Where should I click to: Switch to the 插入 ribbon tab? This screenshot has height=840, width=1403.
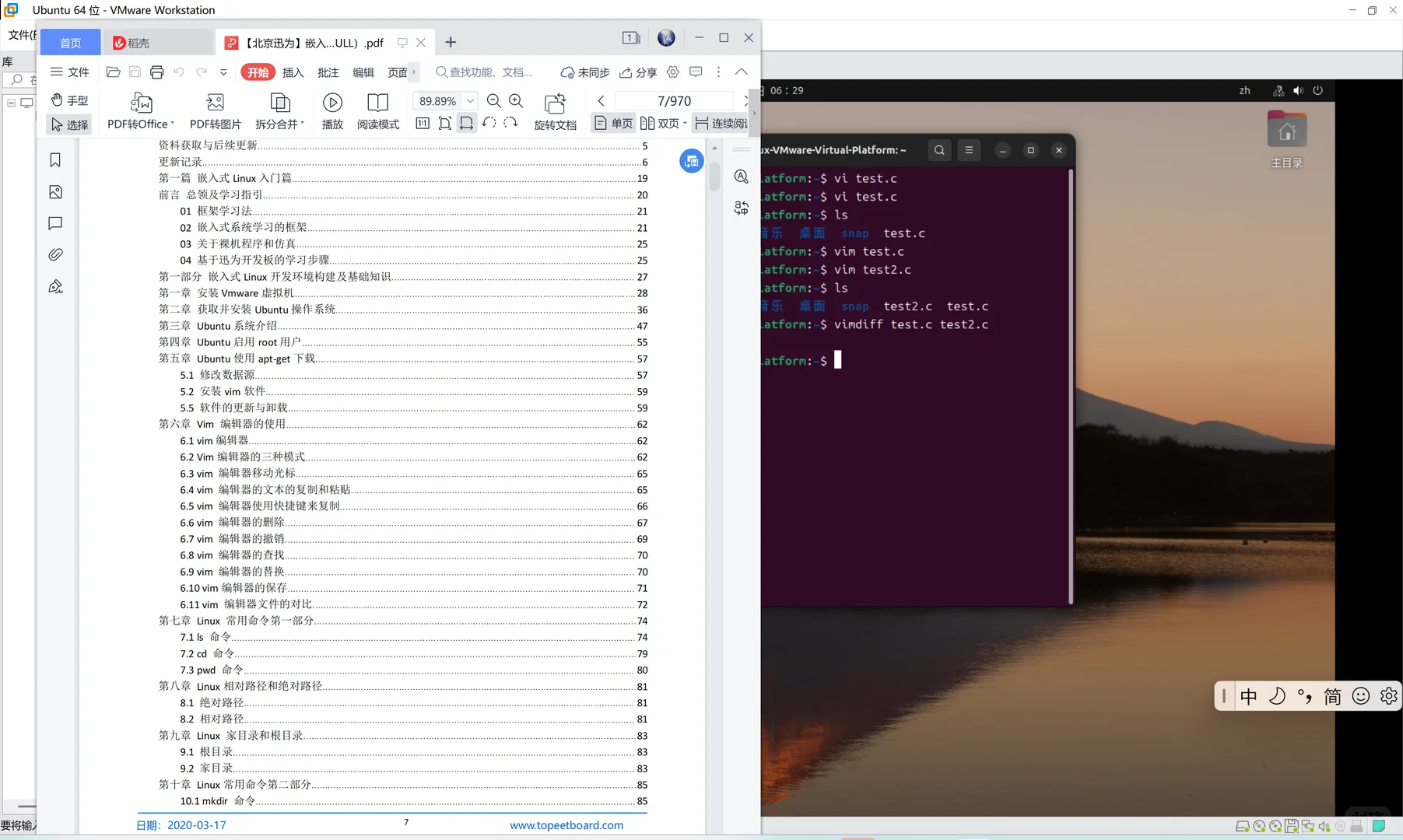[293, 72]
